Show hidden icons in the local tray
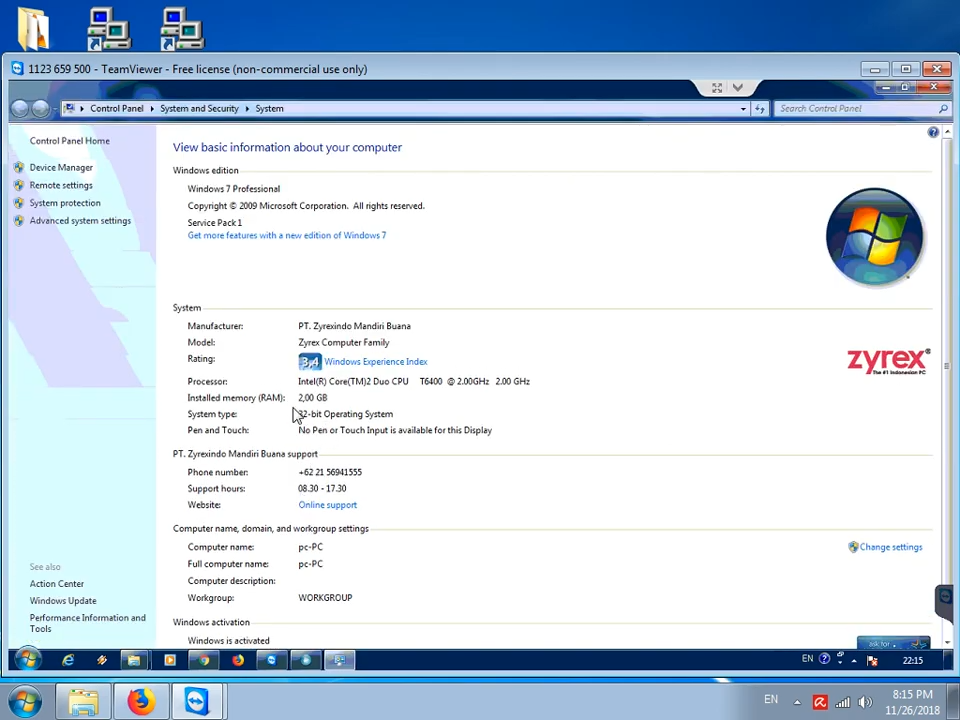Image resolution: width=960 pixels, height=720 pixels. 797,702
